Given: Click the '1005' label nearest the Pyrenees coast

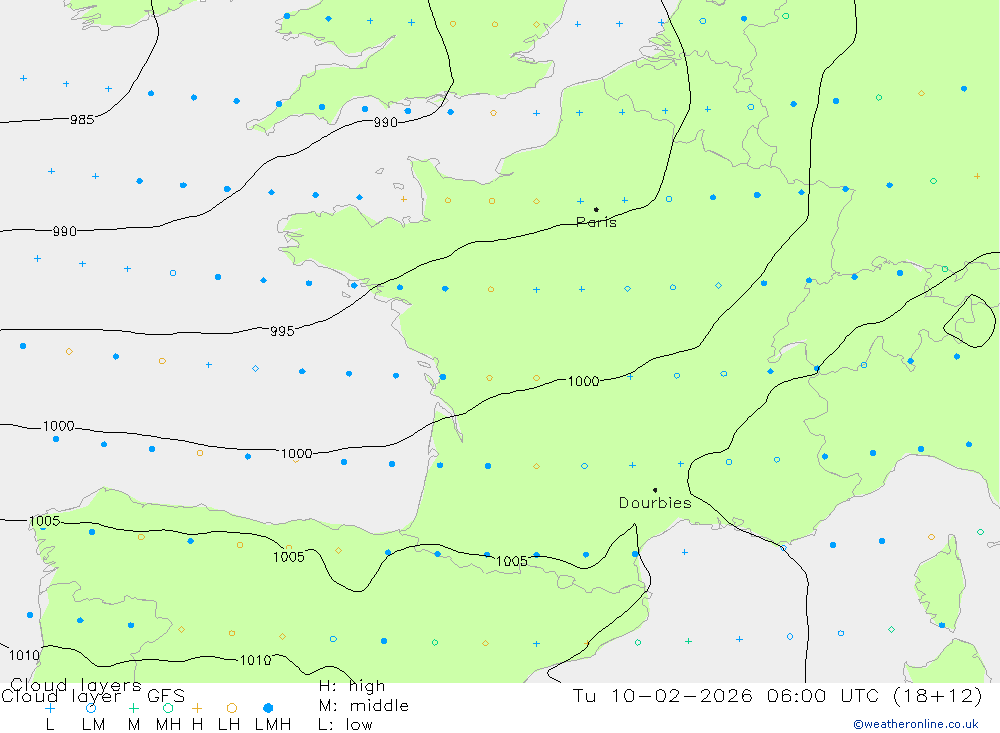Looking at the screenshot, I should [511, 561].
